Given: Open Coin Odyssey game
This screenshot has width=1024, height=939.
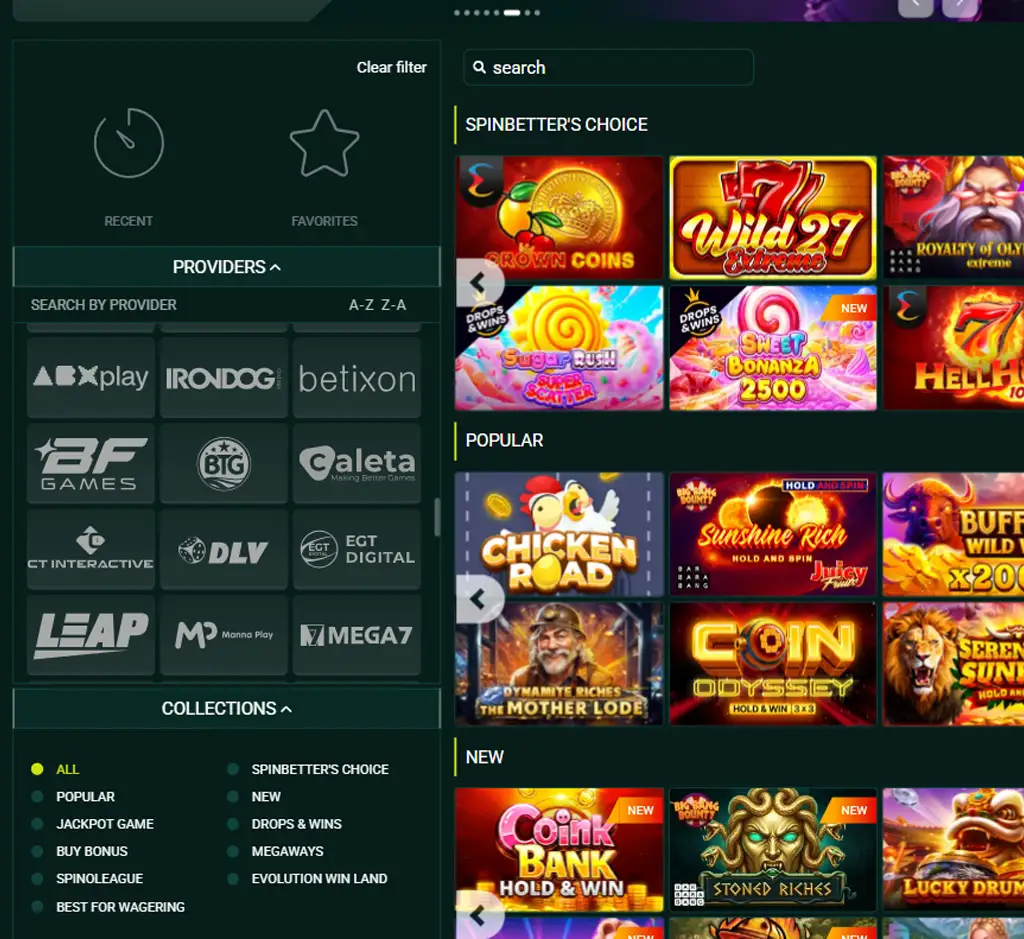Looking at the screenshot, I should coord(773,664).
